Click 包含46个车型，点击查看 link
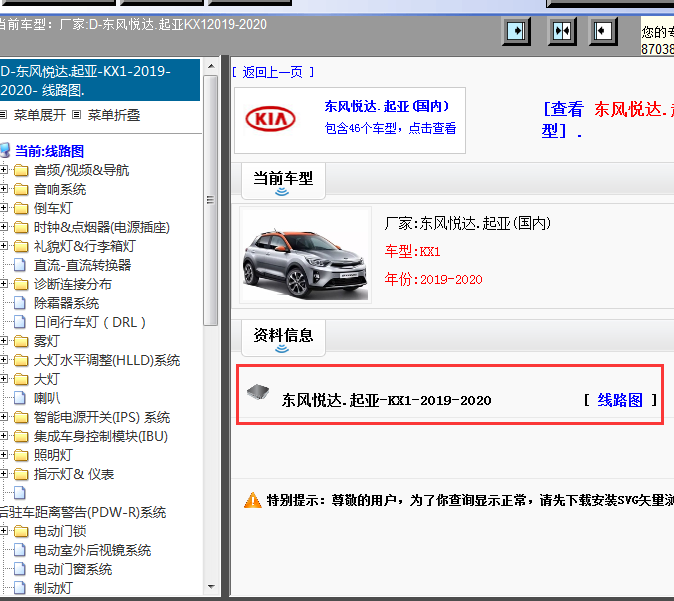Viewport: 674px width, 601px height. pos(390,128)
